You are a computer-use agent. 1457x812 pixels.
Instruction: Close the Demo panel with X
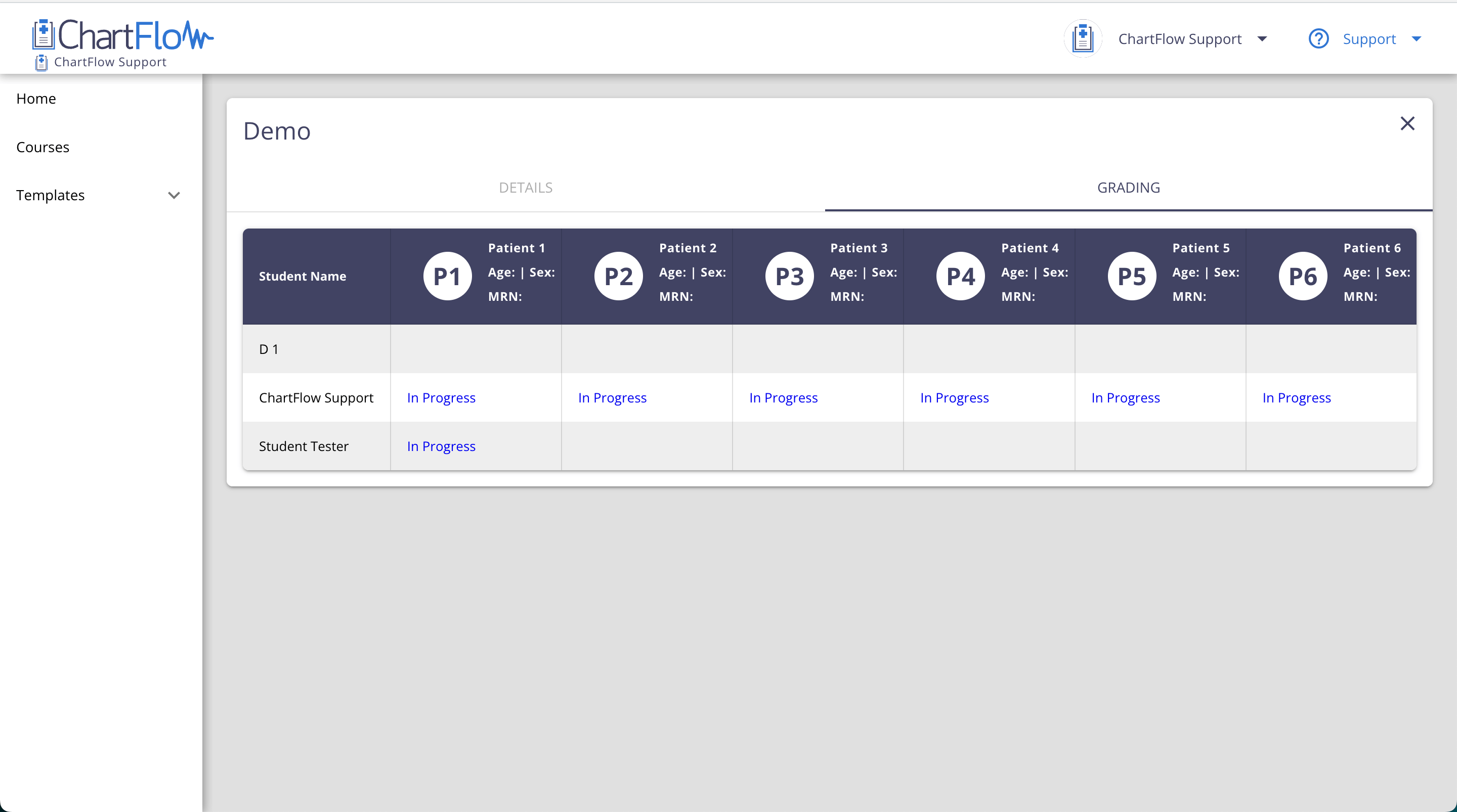tap(1407, 123)
